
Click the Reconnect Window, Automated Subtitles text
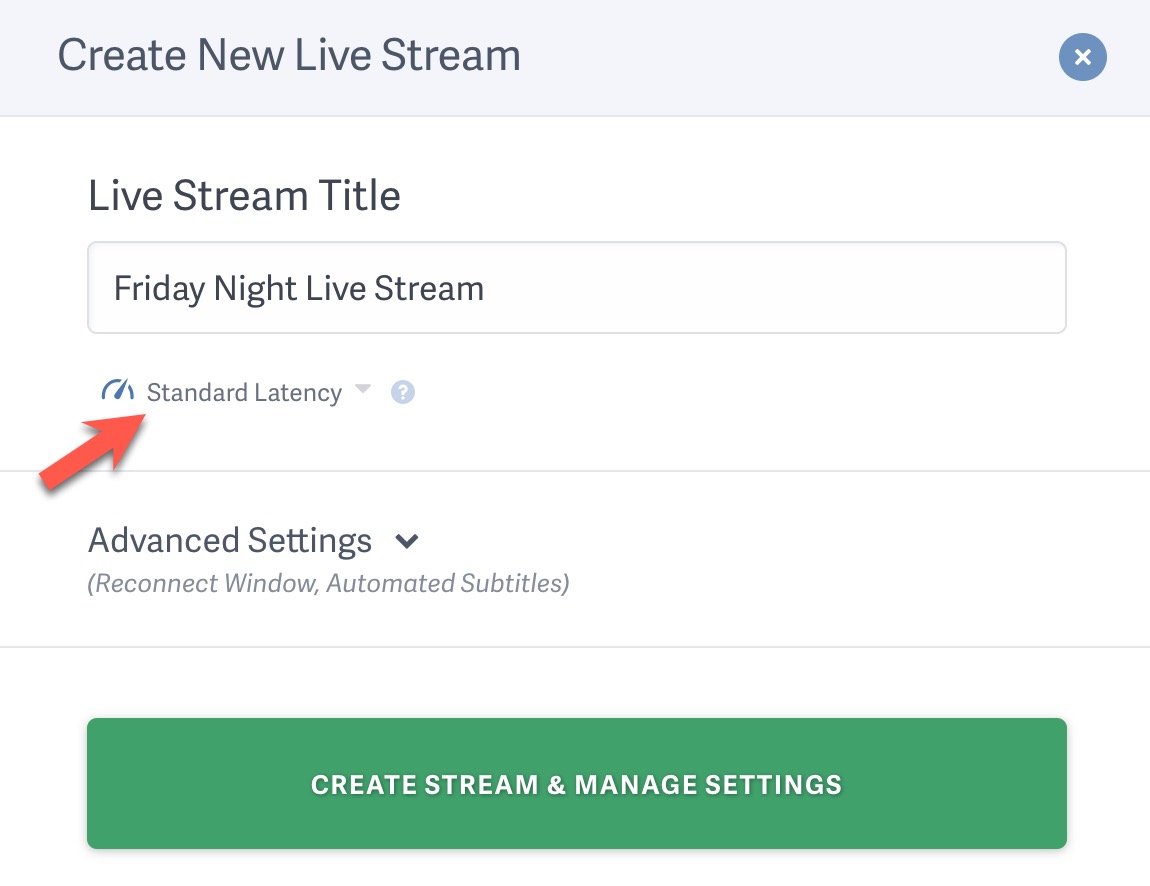click(328, 583)
